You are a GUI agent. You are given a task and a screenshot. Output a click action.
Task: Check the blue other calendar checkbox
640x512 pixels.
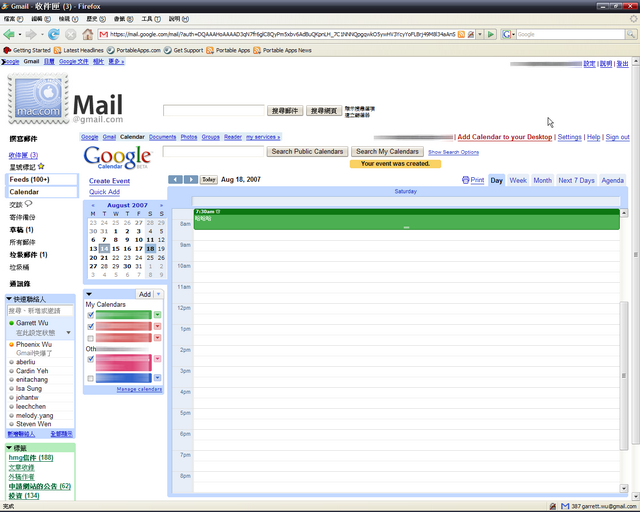[x=91, y=378]
